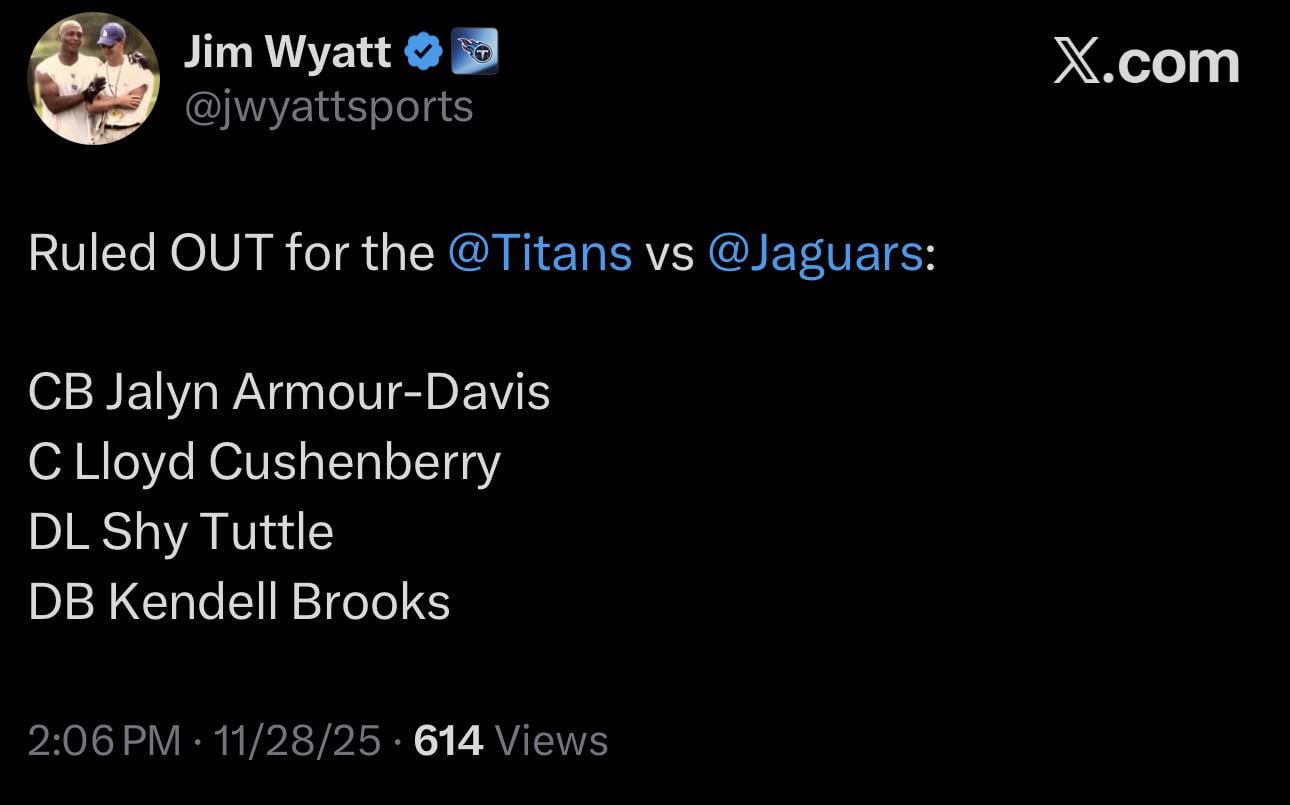Select the text CB Jalyn Armour-Davis

click(288, 391)
